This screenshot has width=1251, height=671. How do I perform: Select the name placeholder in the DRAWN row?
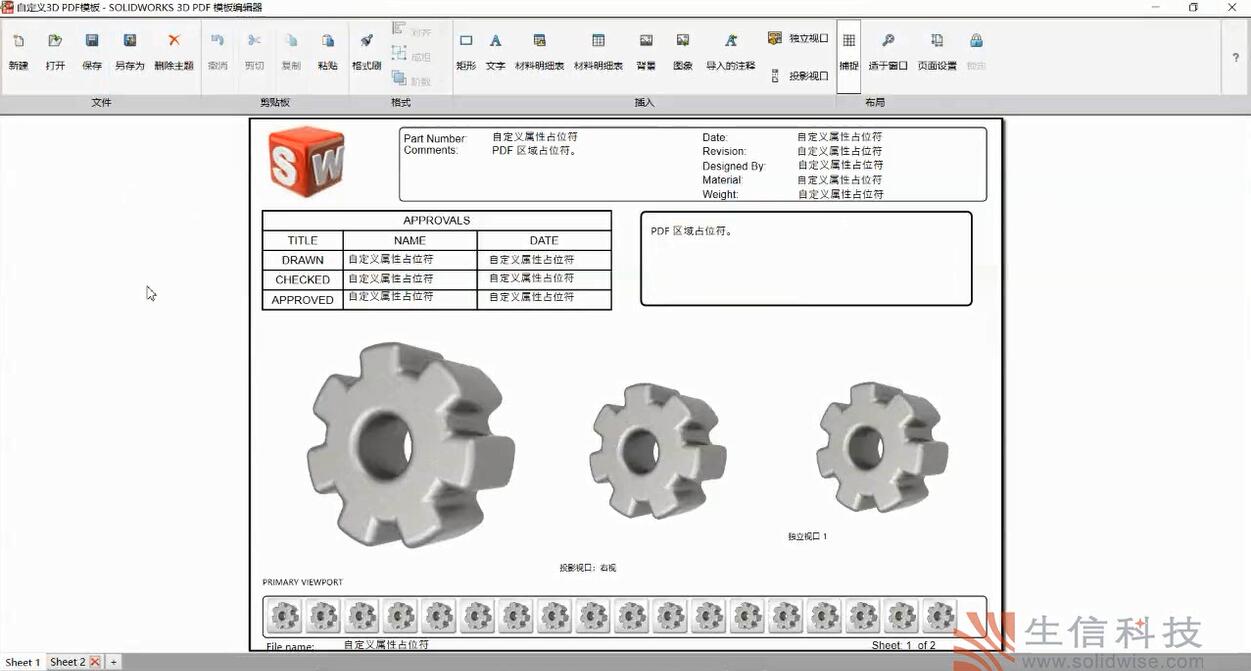tap(391, 259)
